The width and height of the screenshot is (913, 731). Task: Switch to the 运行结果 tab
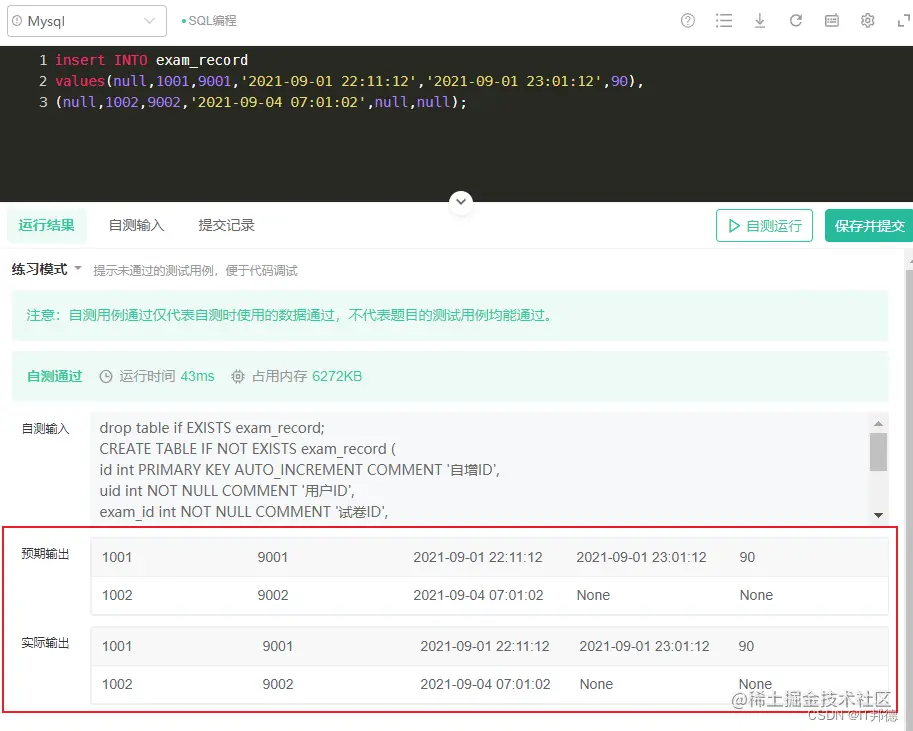pos(47,225)
